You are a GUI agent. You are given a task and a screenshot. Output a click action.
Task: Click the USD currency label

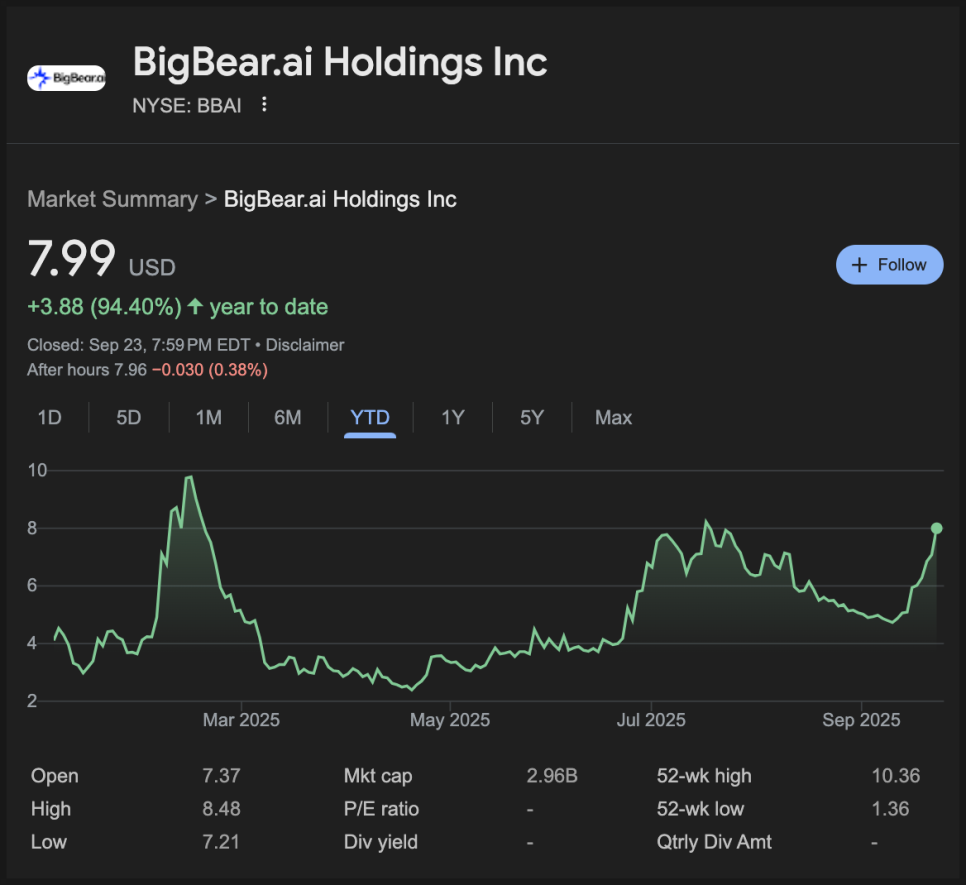(x=152, y=268)
